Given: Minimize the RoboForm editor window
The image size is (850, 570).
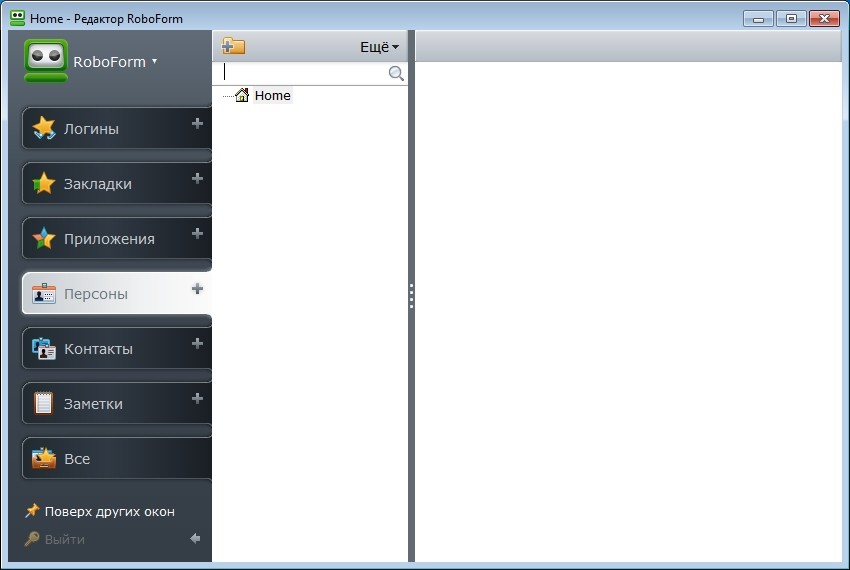Looking at the screenshot, I should [x=758, y=19].
